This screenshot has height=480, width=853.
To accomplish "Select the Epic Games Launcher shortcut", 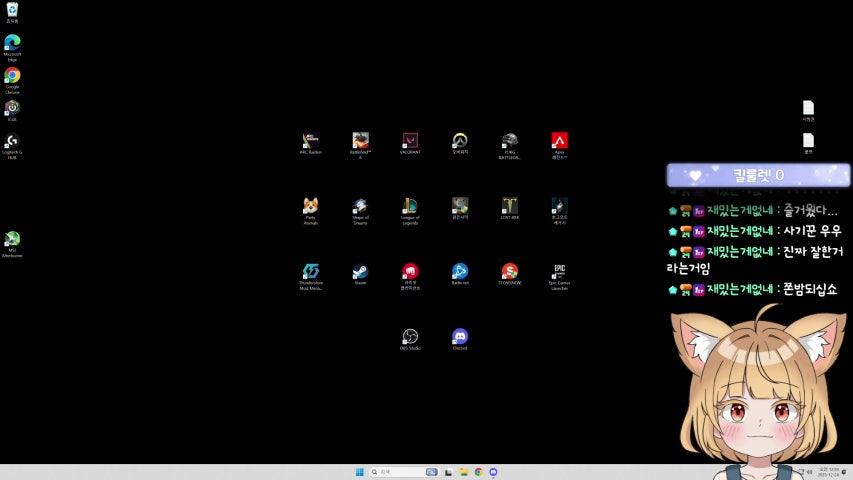I will click(559, 276).
